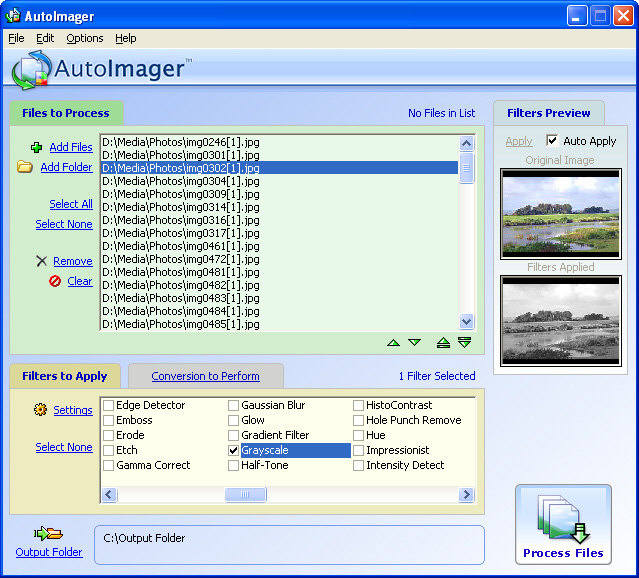Select img0309[1].jpg in the file list
Viewport: 639px width, 578px height.
[x=180, y=194]
